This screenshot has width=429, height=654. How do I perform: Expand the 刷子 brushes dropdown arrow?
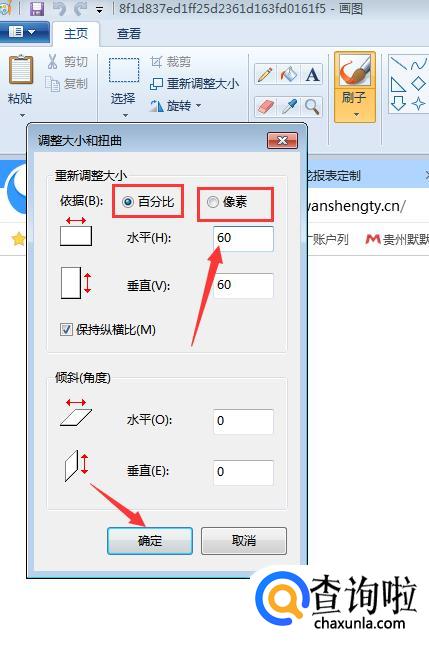[x=356, y=114]
